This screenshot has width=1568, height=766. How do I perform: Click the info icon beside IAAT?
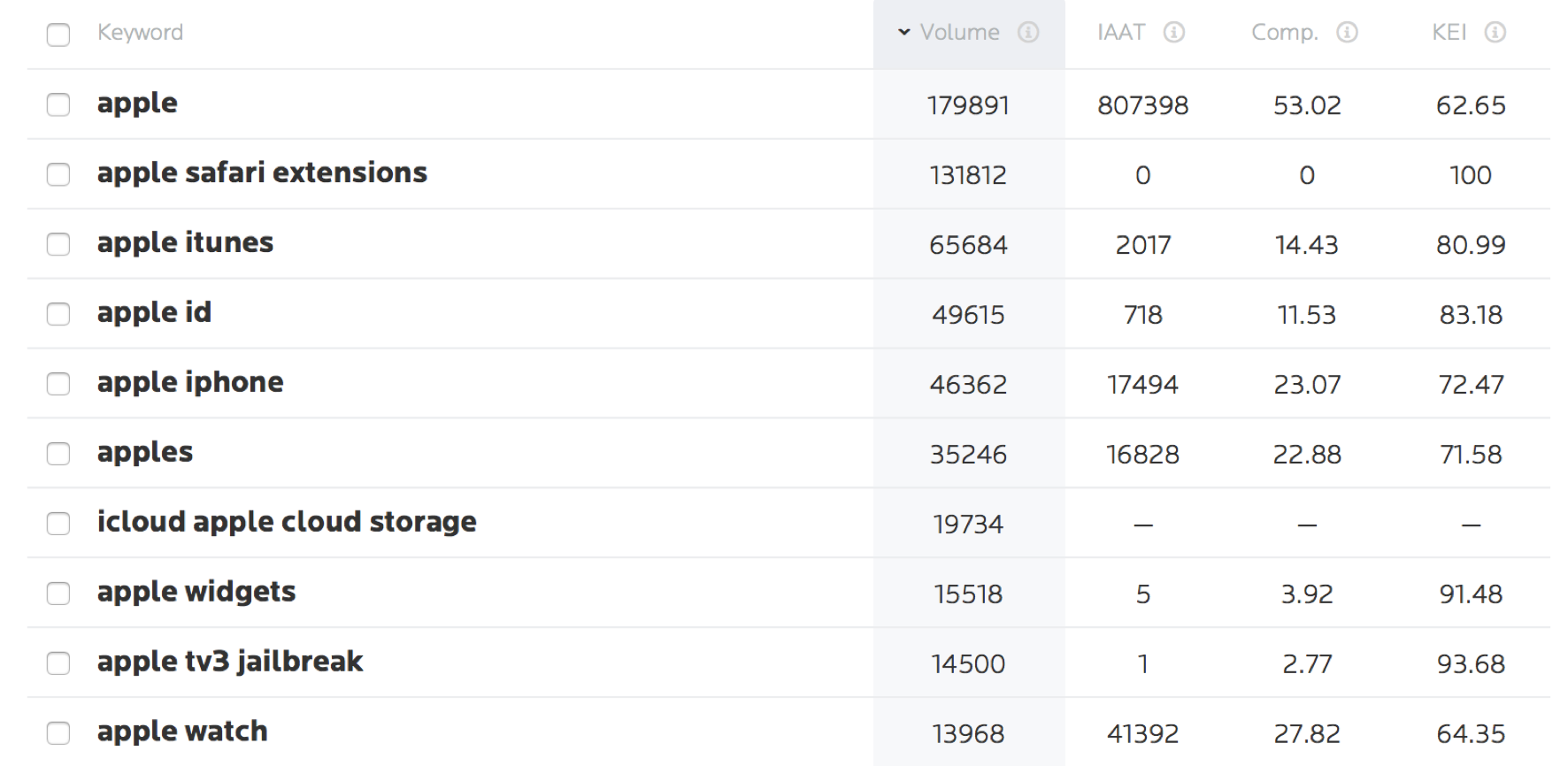(1173, 33)
